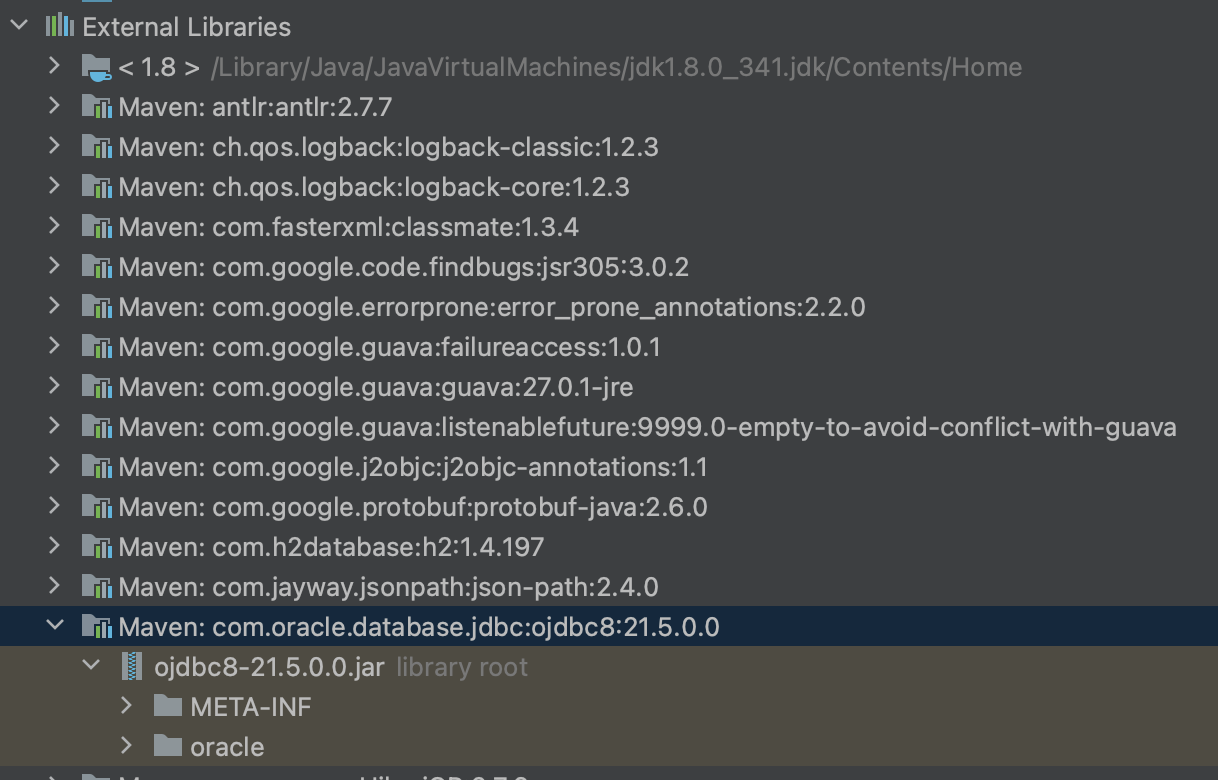This screenshot has width=1218, height=780.
Task: Click the guava failureaccess library icon
Action: (x=96, y=347)
